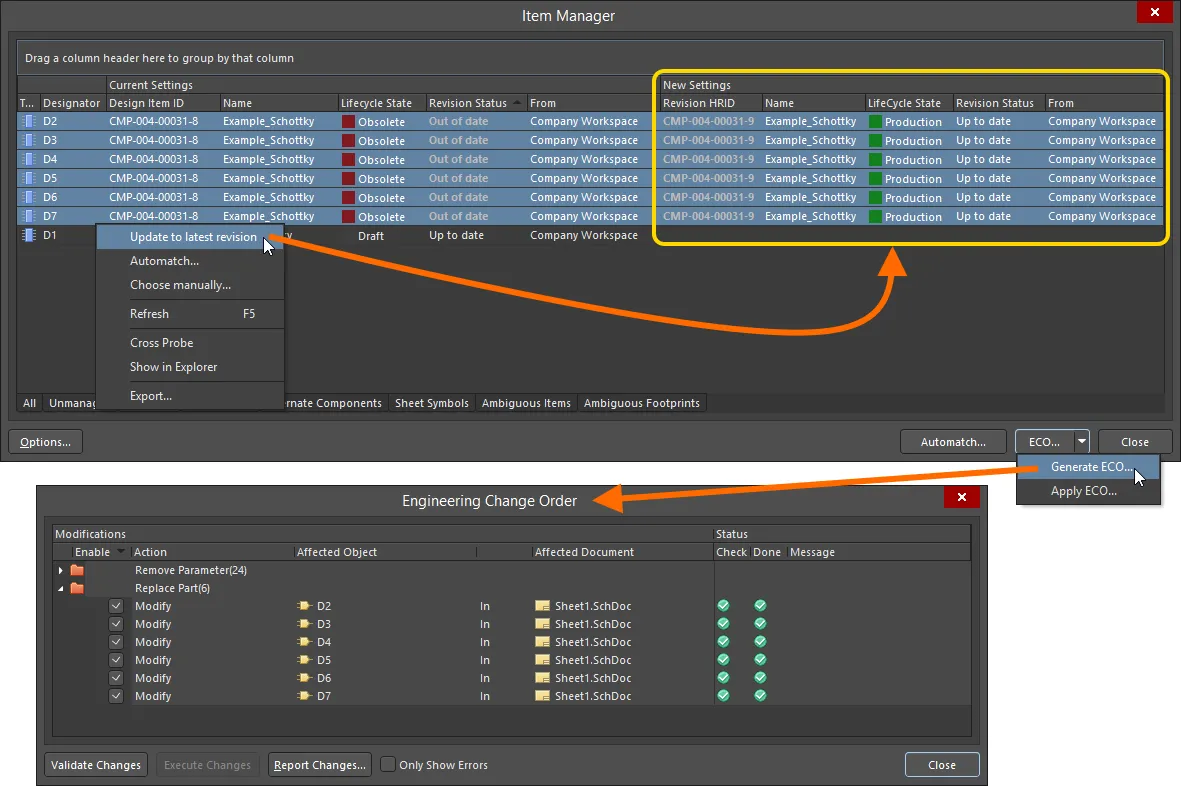Click Refresh in the context menu
Viewport: 1181px width, 786px height.
pos(191,314)
